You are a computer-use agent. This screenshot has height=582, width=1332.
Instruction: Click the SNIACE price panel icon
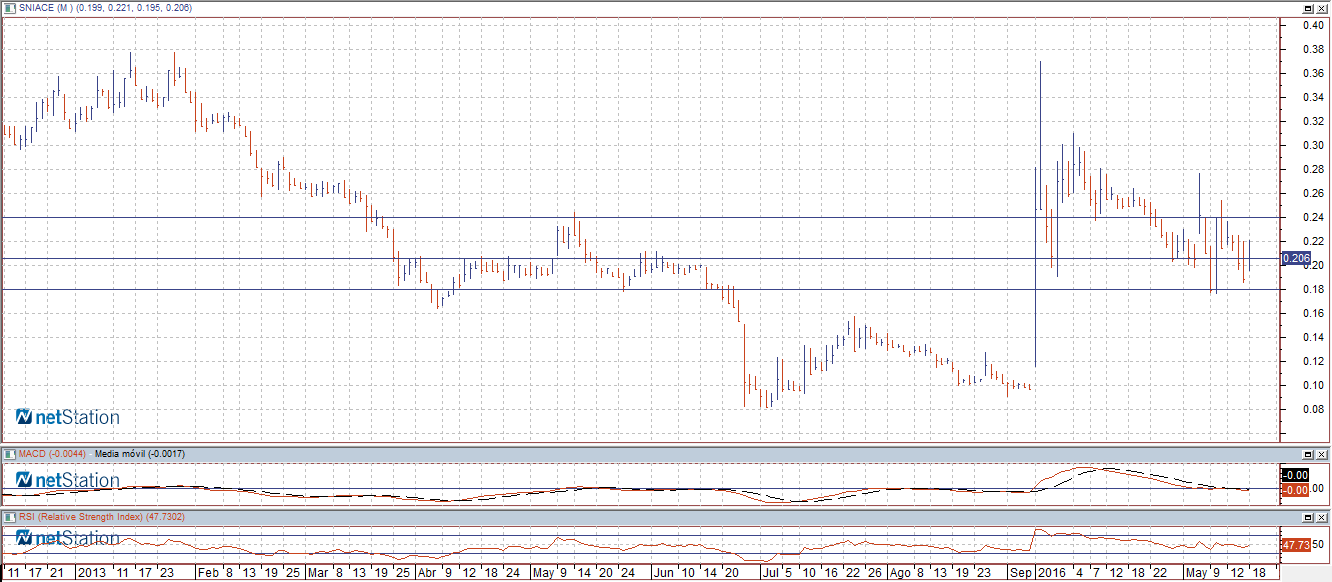(9, 8)
